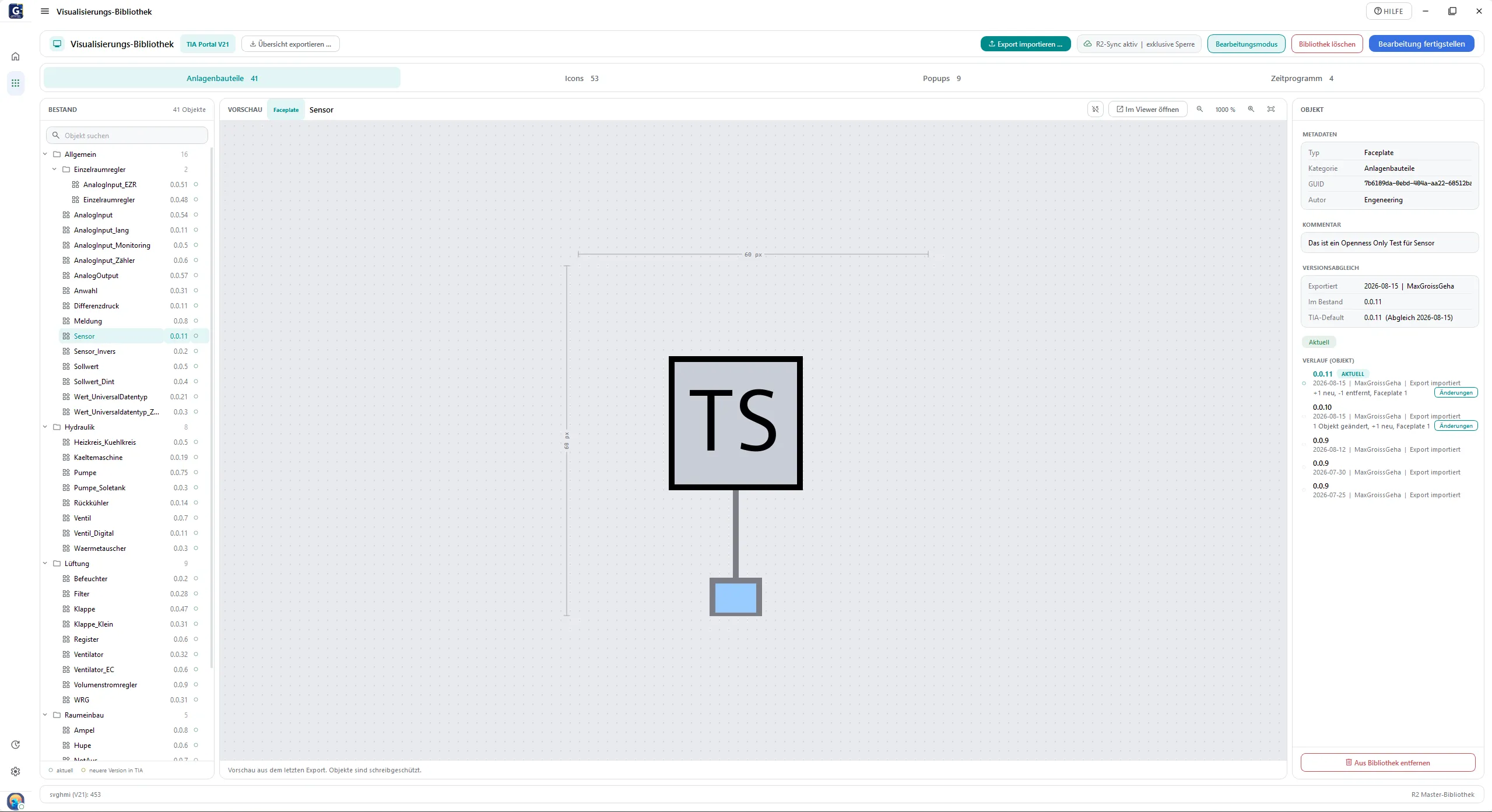This screenshot has height=812, width=1492.
Task: Click Aus Bibliothek entfernen
Action: (1388, 762)
